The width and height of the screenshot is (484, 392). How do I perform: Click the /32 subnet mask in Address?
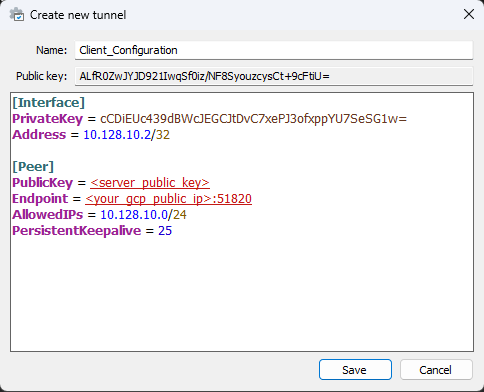point(161,135)
